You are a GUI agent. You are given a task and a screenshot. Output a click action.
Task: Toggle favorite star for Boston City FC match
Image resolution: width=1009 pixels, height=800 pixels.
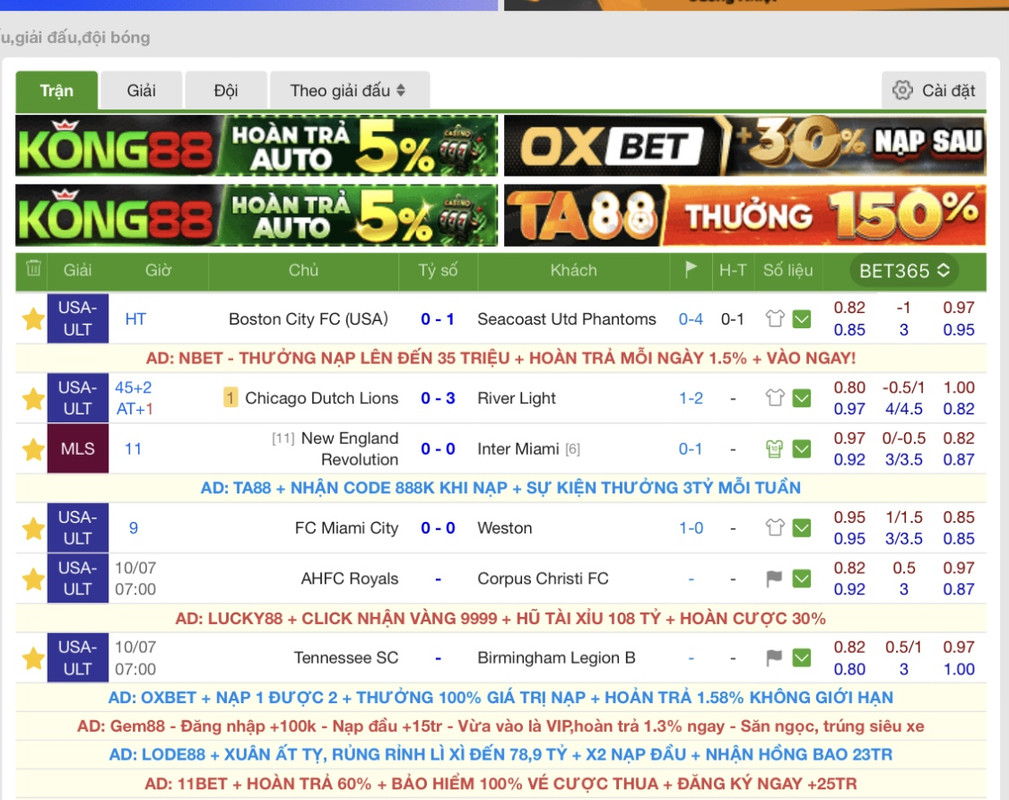click(33, 319)
